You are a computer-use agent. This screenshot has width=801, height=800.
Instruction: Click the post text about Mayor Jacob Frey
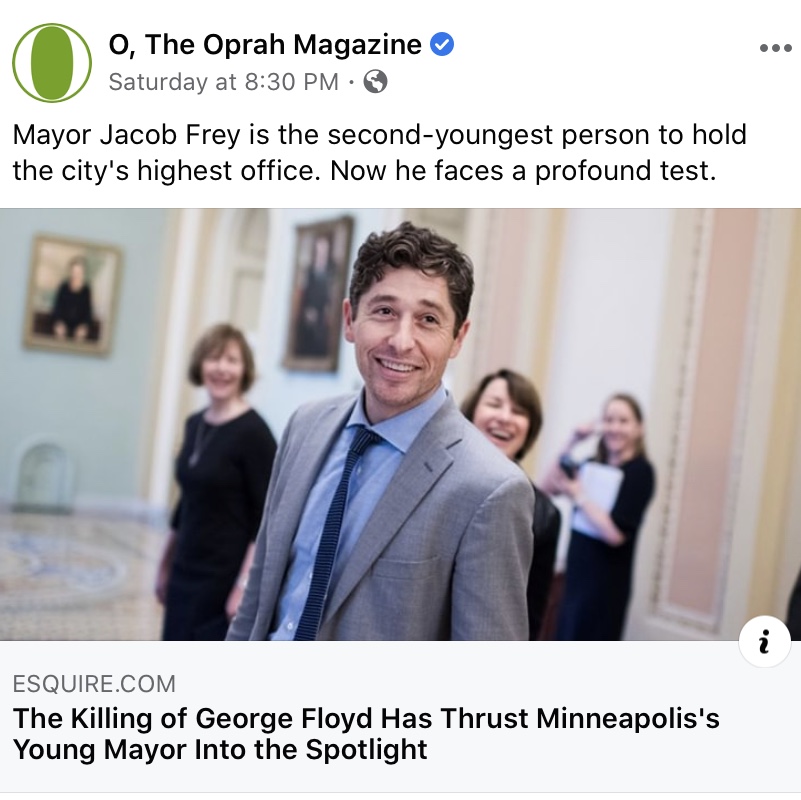click(380, 152)
